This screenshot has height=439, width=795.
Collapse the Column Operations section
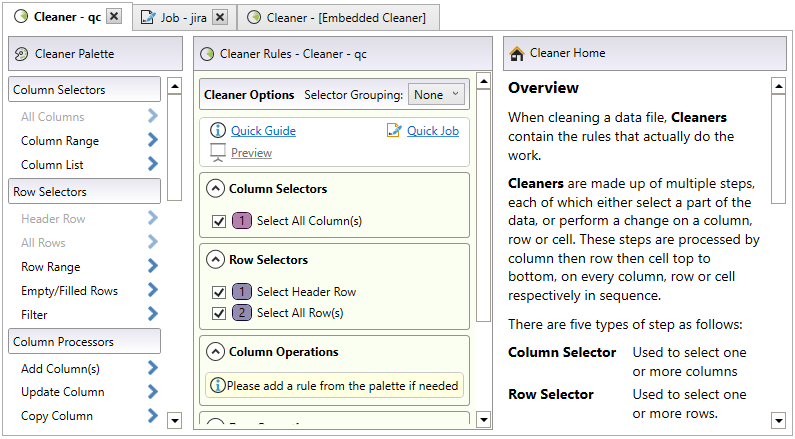[215, 352]
